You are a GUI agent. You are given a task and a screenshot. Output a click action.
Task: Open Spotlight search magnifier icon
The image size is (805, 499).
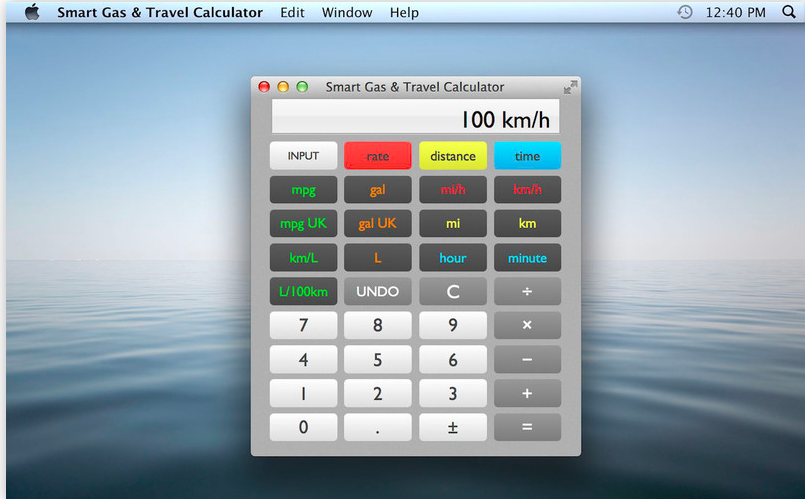(x=787, y=12)
